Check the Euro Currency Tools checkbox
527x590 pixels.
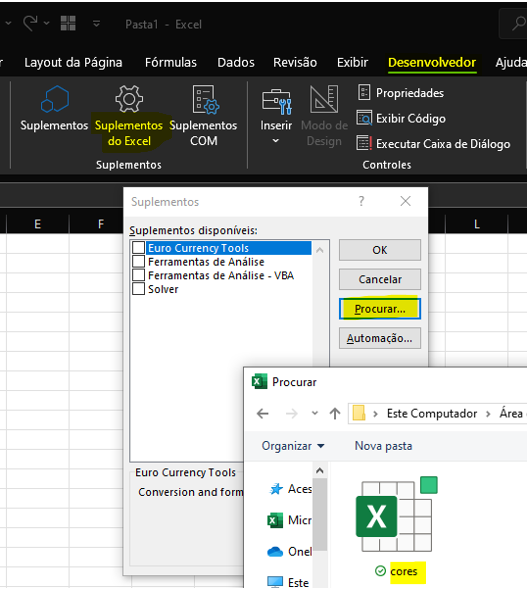[138, 248]
